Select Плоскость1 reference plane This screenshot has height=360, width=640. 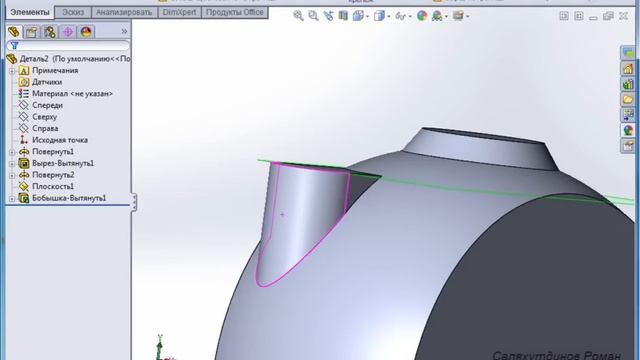pyautogui.click(x=53, y=186)
